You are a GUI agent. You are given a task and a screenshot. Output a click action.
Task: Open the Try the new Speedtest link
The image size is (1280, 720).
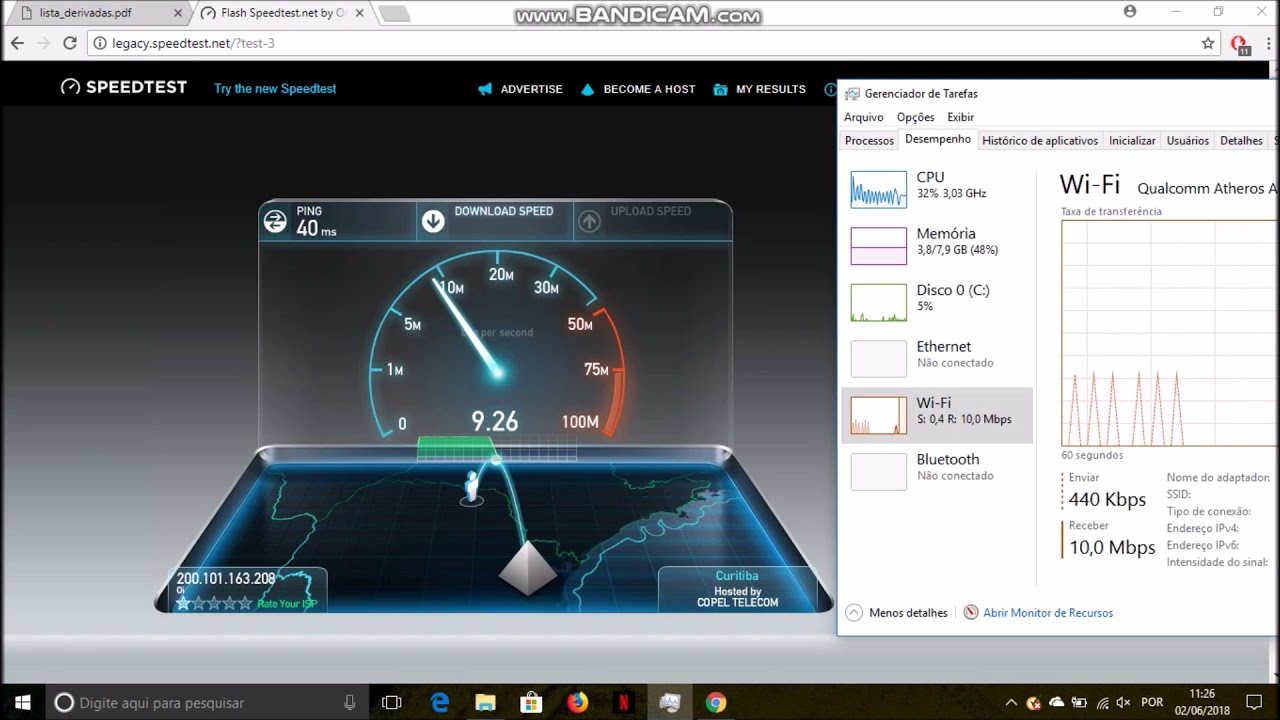[x=275, y=89]
